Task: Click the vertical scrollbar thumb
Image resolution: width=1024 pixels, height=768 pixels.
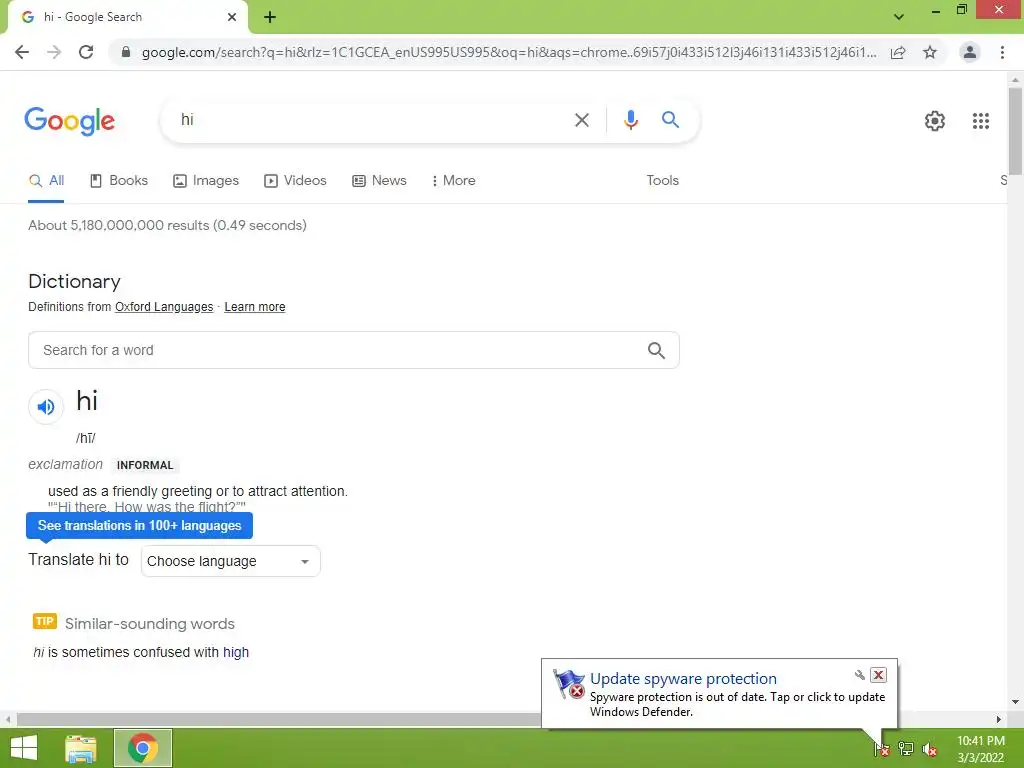Action: 1015,131
